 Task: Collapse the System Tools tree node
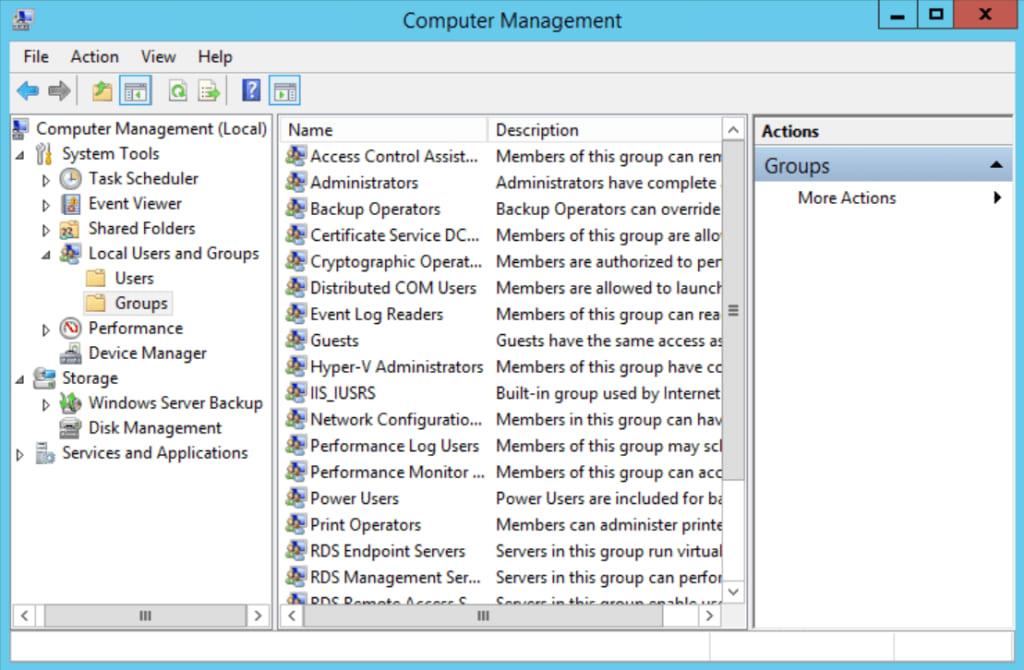point(20,155)
